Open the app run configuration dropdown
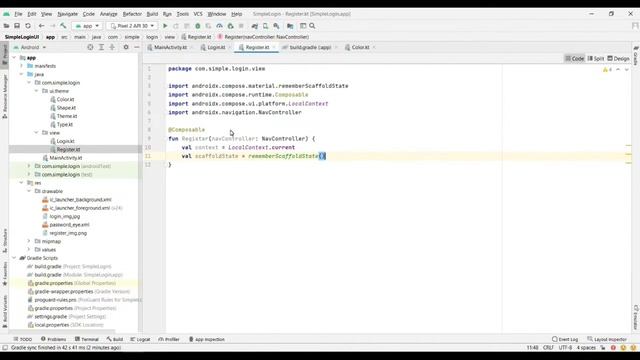Viewport: 640px width, 360px height. click(87, 26)
